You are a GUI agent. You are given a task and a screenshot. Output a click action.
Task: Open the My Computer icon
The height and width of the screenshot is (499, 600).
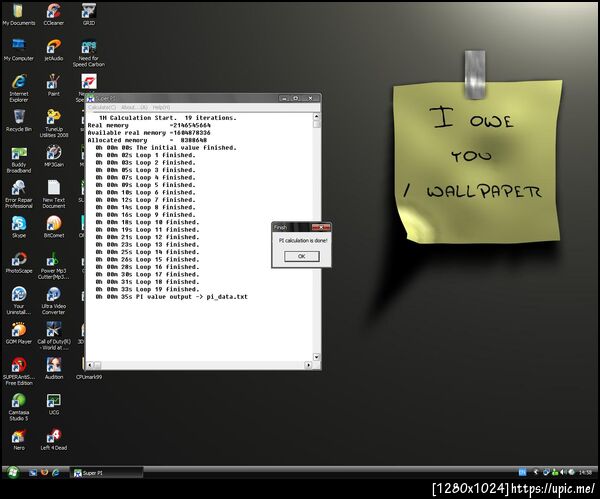pyautogui.click(x=18, y=50)
